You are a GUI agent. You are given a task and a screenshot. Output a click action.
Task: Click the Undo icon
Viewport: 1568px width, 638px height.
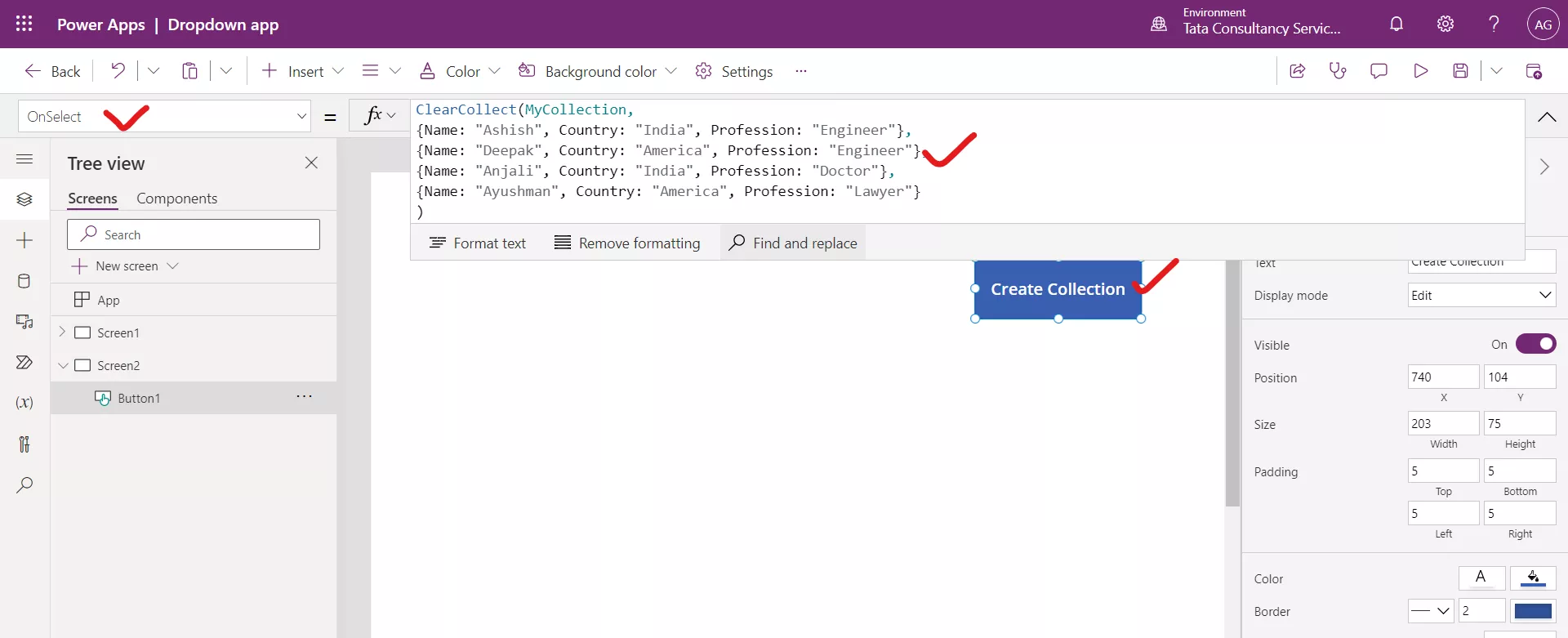[x=118, y=71]
